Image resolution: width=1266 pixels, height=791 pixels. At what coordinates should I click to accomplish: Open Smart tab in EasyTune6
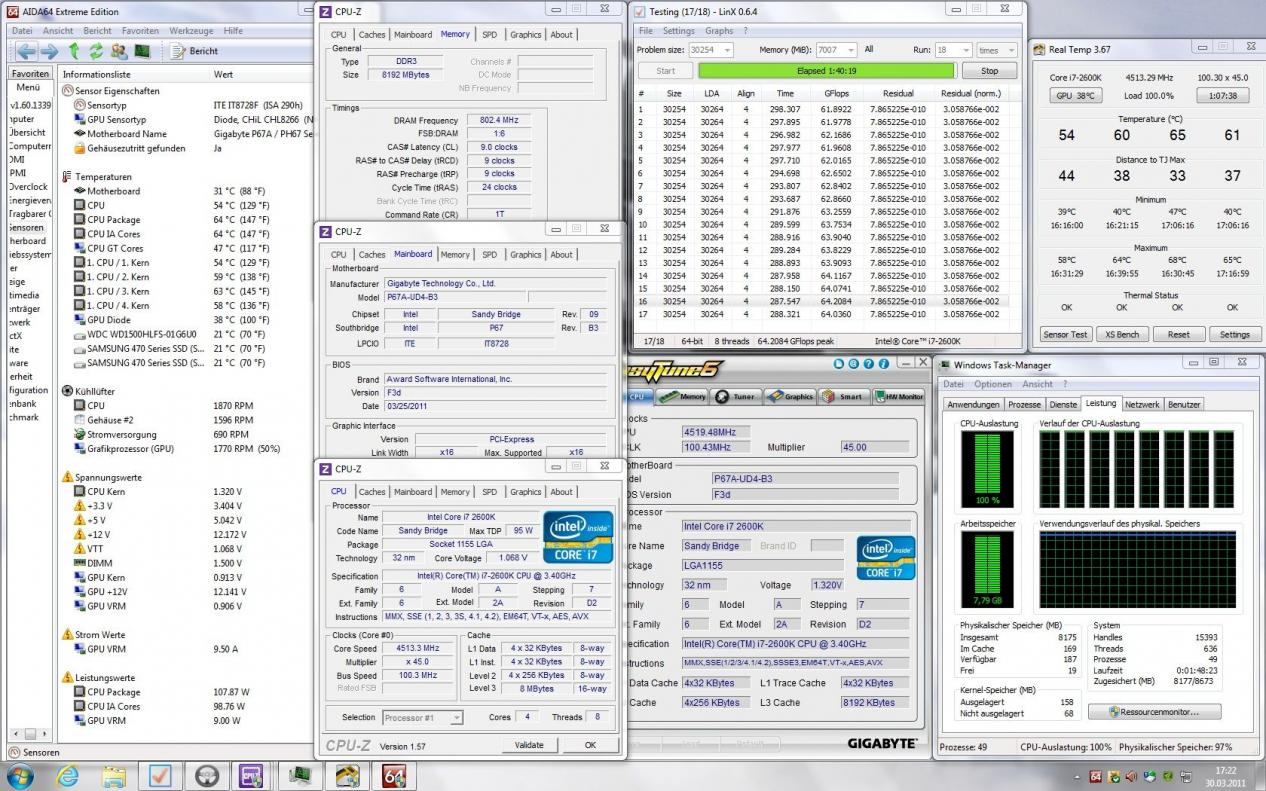click(844, 396)
